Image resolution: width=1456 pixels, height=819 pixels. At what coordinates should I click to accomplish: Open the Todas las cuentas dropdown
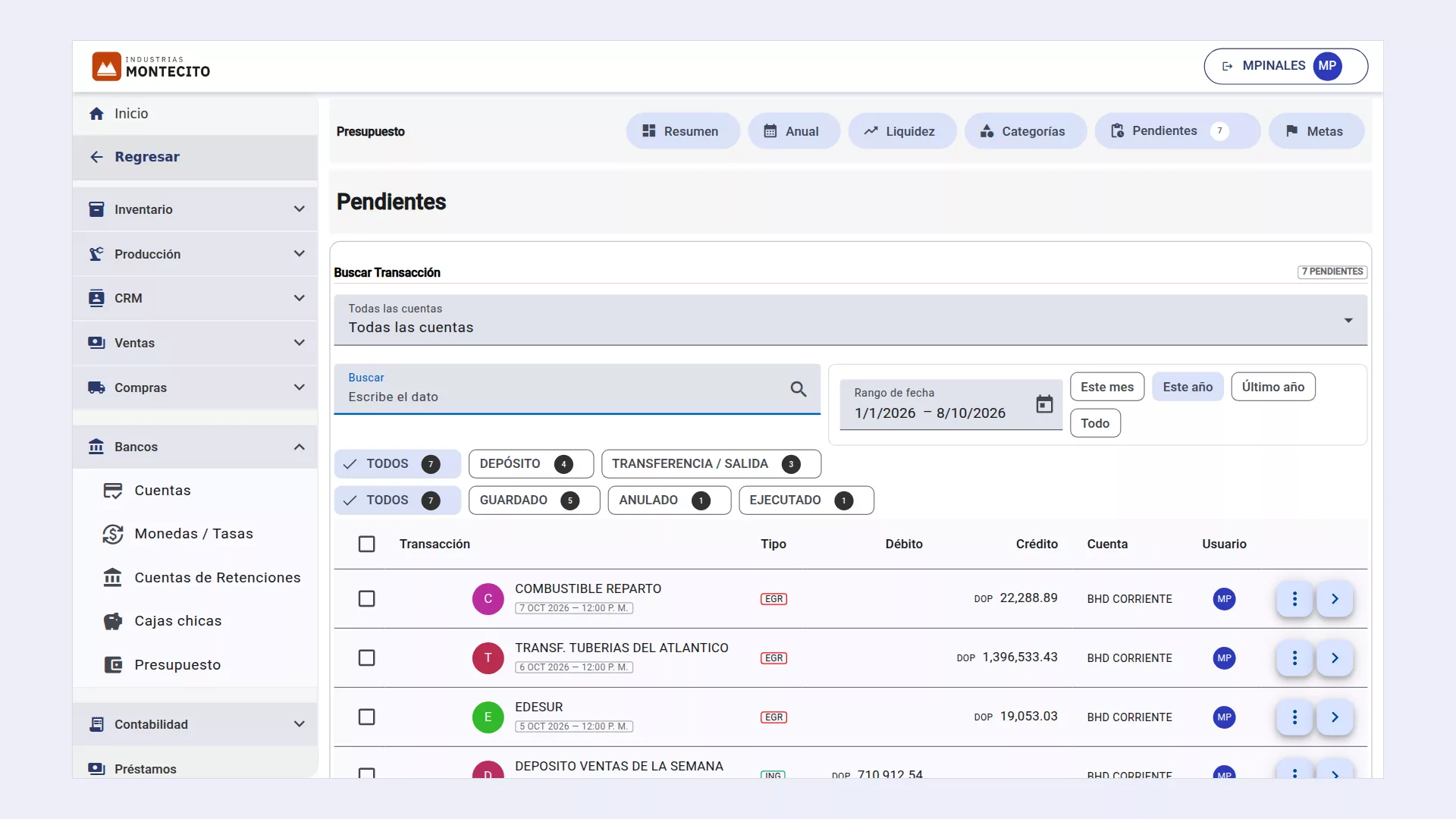pyautogui.click(x=850, y=320)
